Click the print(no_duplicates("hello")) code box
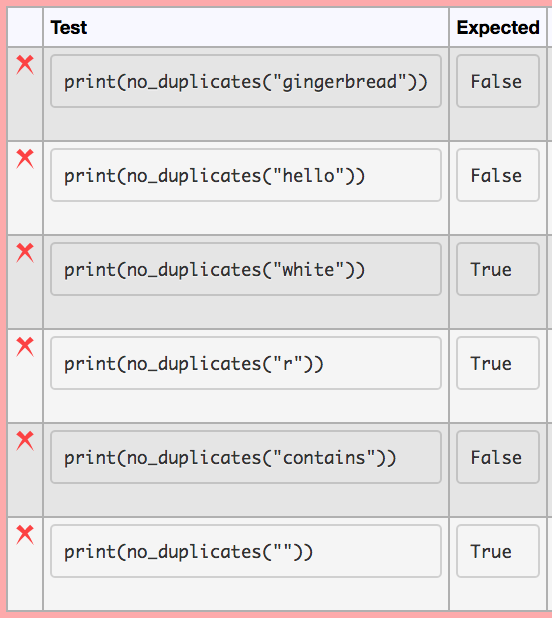552x618 pixels. point(246,175)
